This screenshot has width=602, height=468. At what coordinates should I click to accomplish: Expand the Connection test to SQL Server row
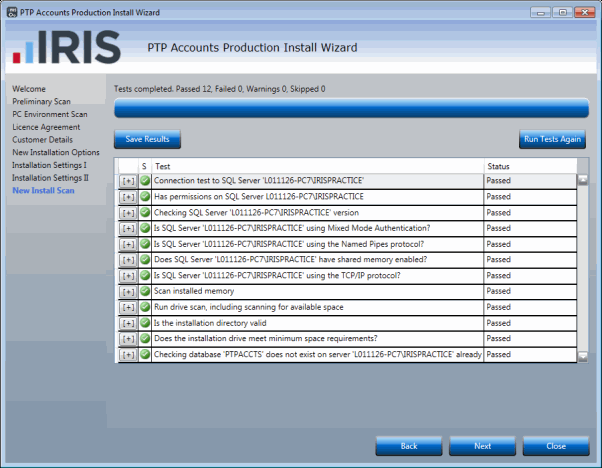coord(128,181)
